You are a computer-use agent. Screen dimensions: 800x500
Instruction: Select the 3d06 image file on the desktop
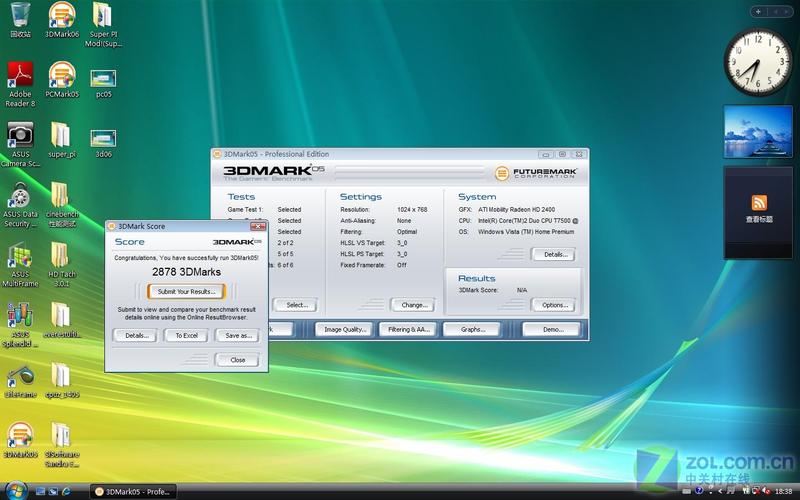point(103,143)
